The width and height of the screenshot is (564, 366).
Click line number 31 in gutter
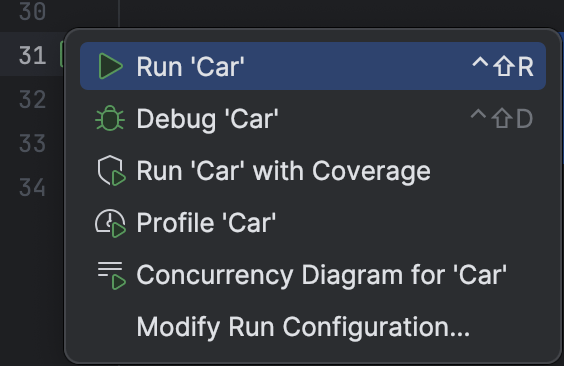[32, 55]
